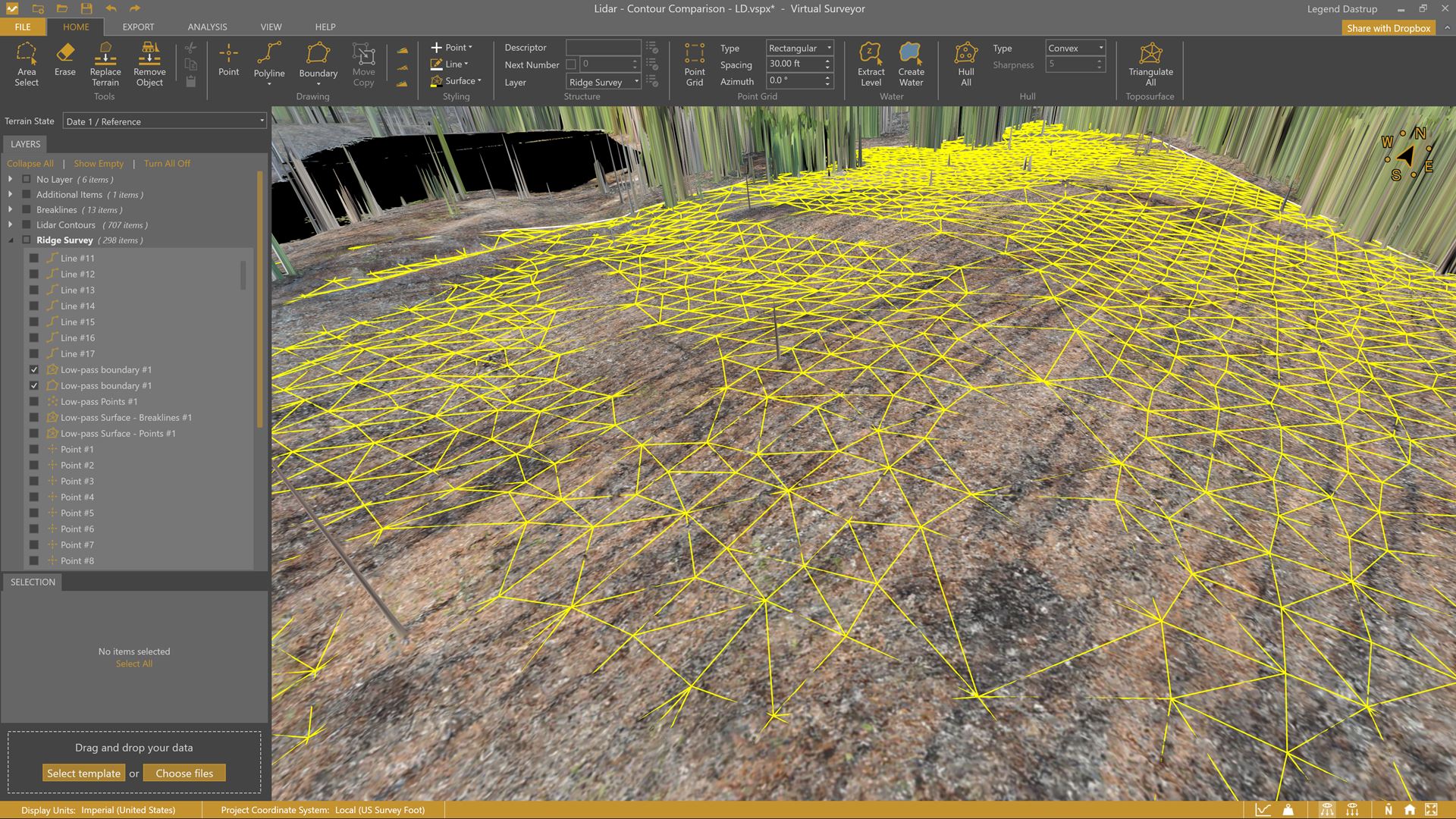1456x819 pixels.
Task: Switch to the ANALYSIS ribbon tab
Action: click(x=207, y=27)
